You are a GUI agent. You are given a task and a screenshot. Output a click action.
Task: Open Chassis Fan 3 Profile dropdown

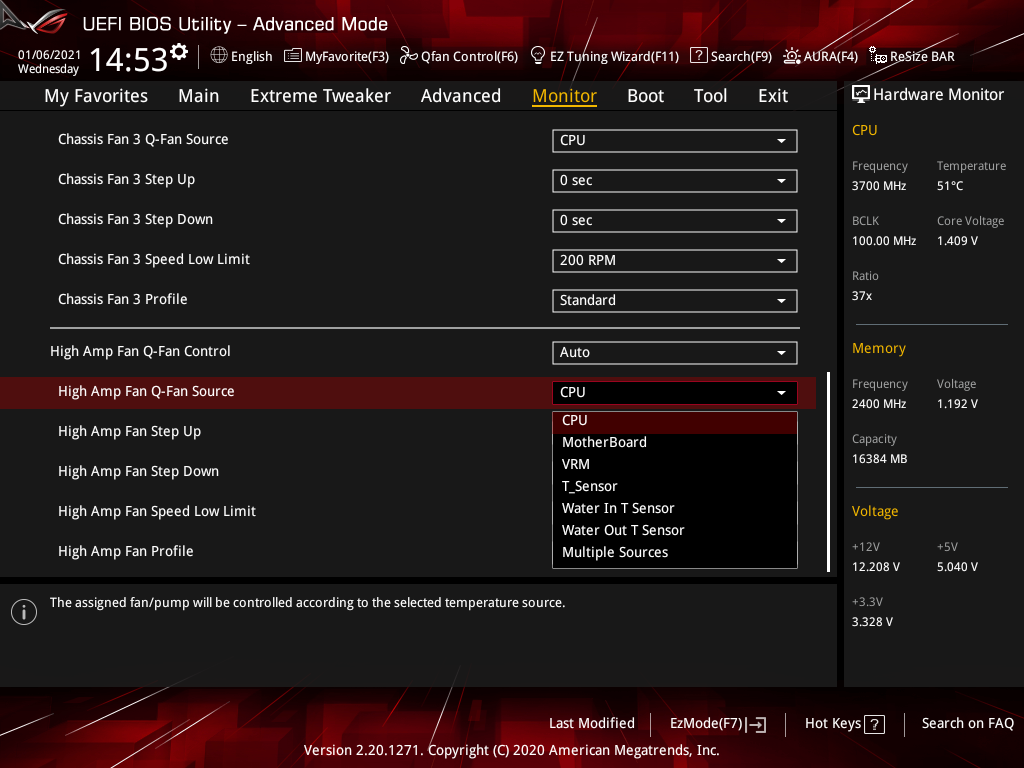pos(674,300)
